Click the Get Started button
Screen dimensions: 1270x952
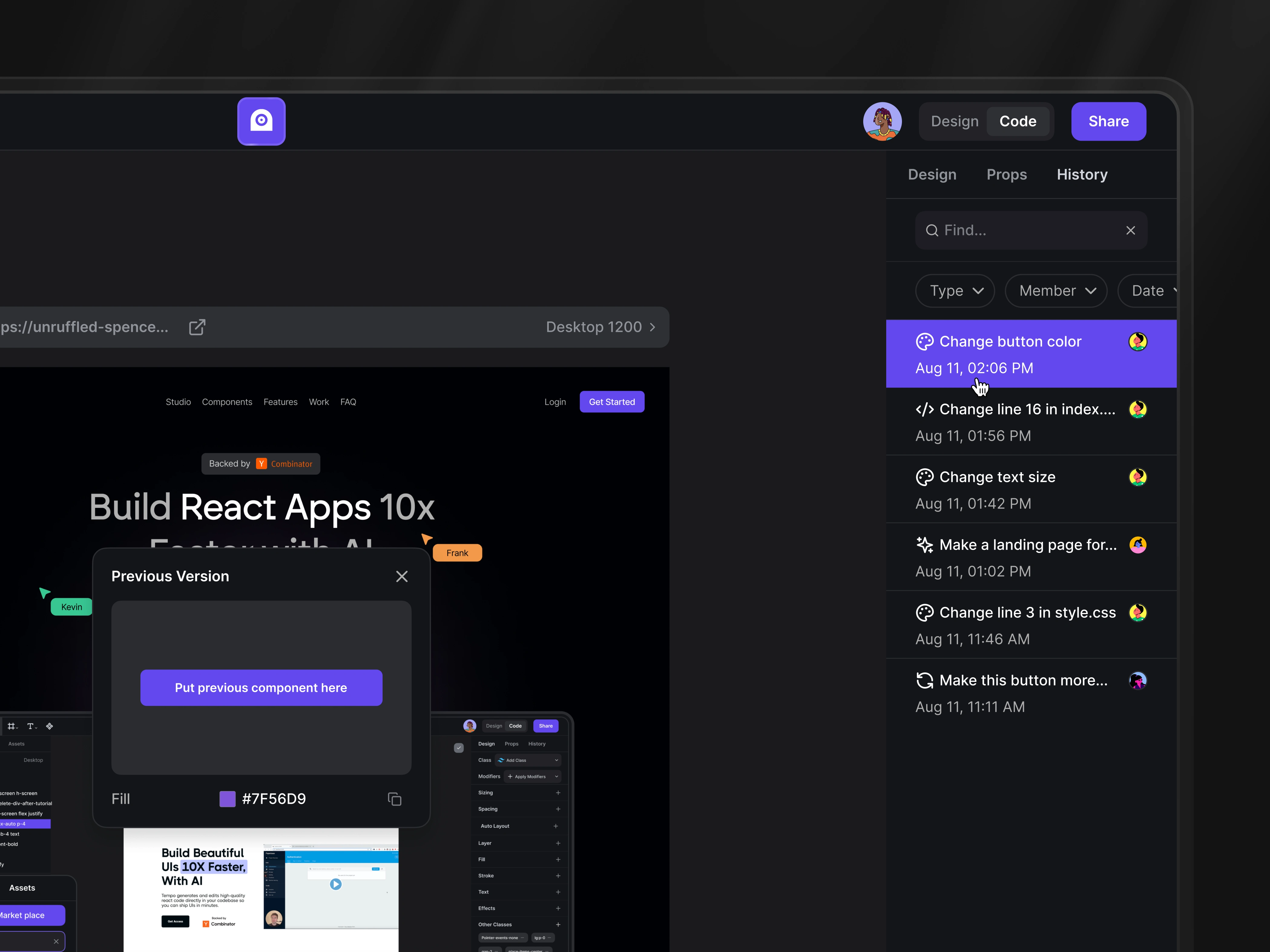611,402
